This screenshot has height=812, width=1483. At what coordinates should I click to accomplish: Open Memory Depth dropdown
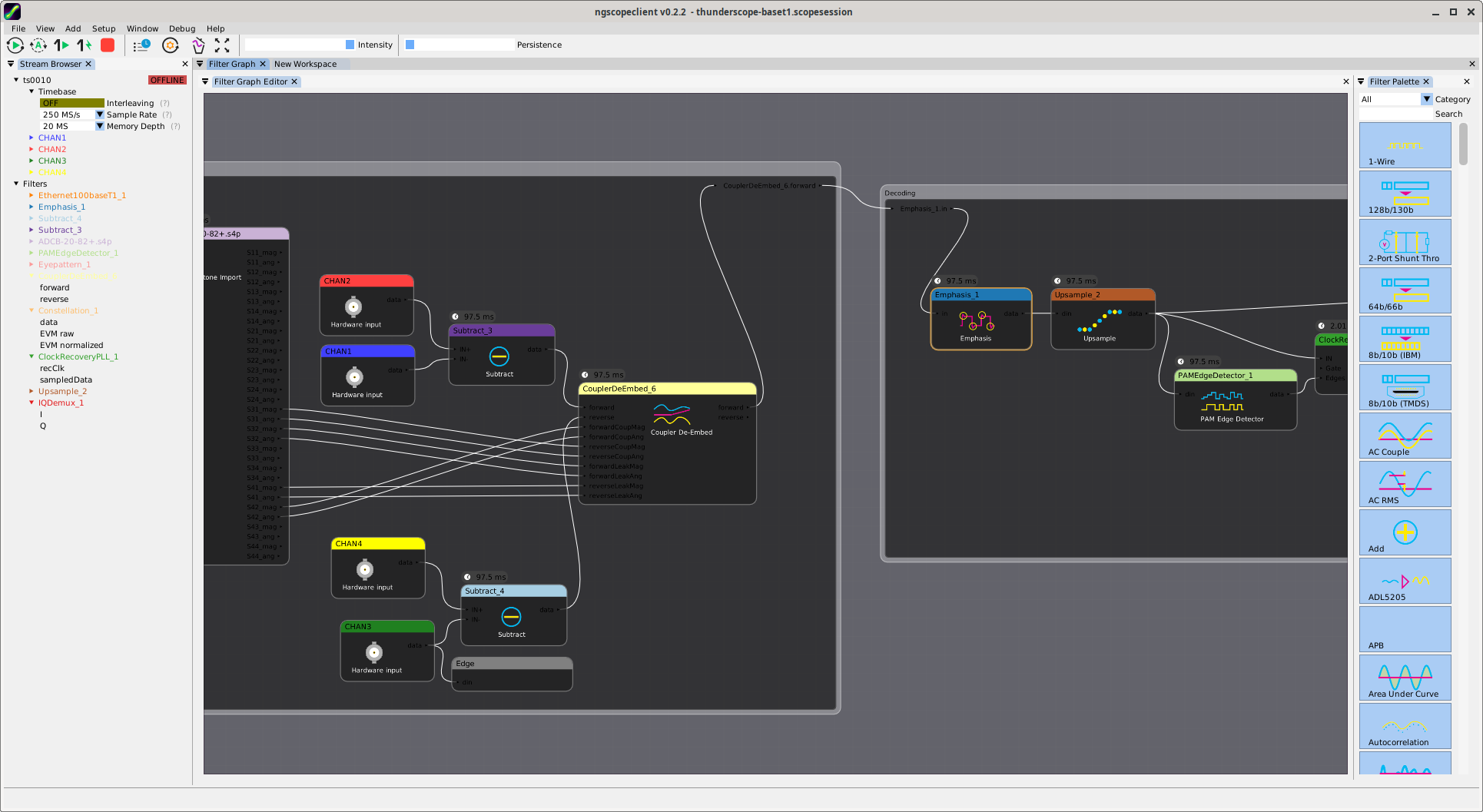point(99,126)
